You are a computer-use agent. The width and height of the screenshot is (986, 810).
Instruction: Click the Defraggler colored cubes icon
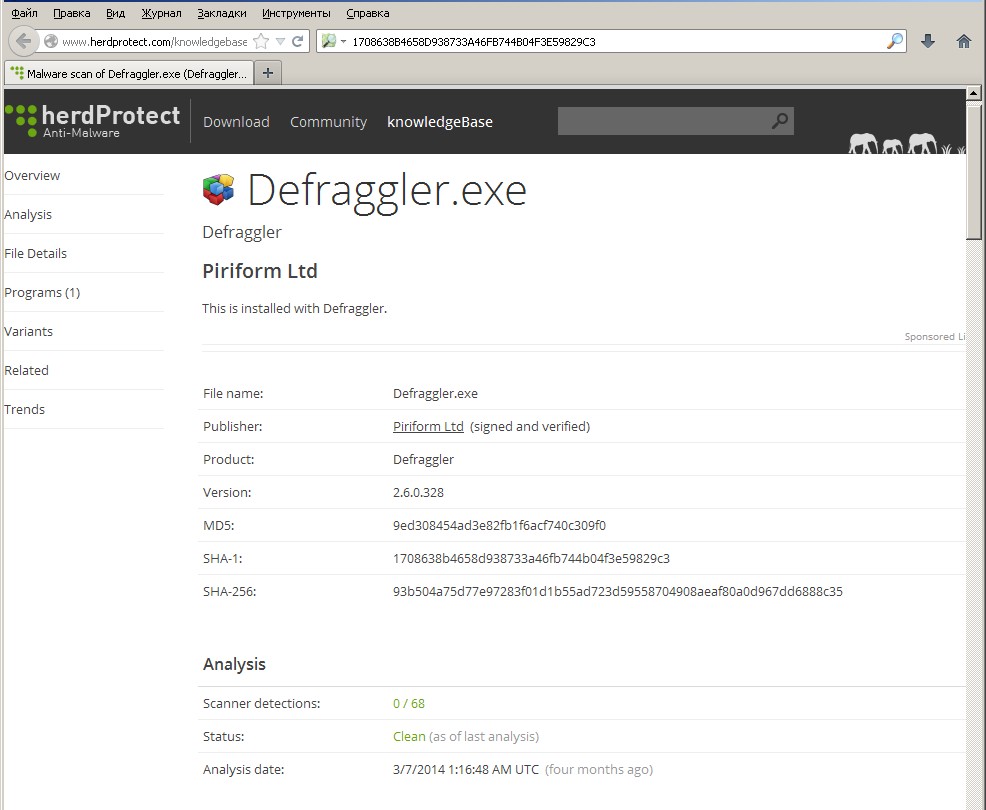(x=218, y=189)
